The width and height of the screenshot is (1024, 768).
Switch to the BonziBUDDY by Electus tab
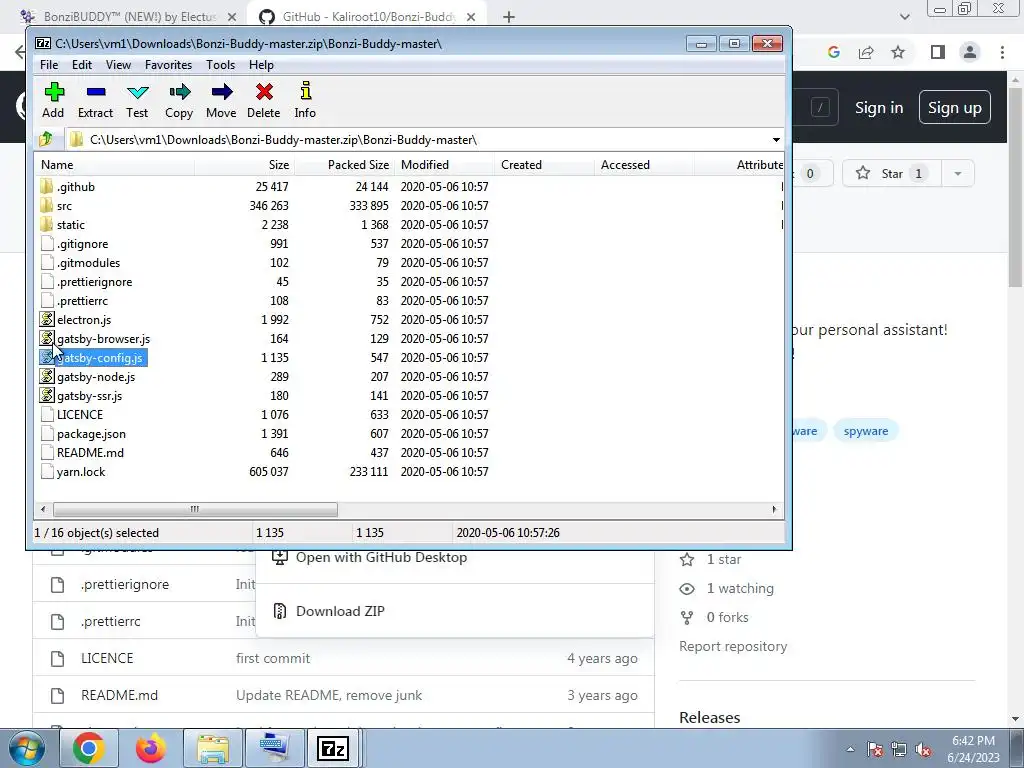(128, 17)
